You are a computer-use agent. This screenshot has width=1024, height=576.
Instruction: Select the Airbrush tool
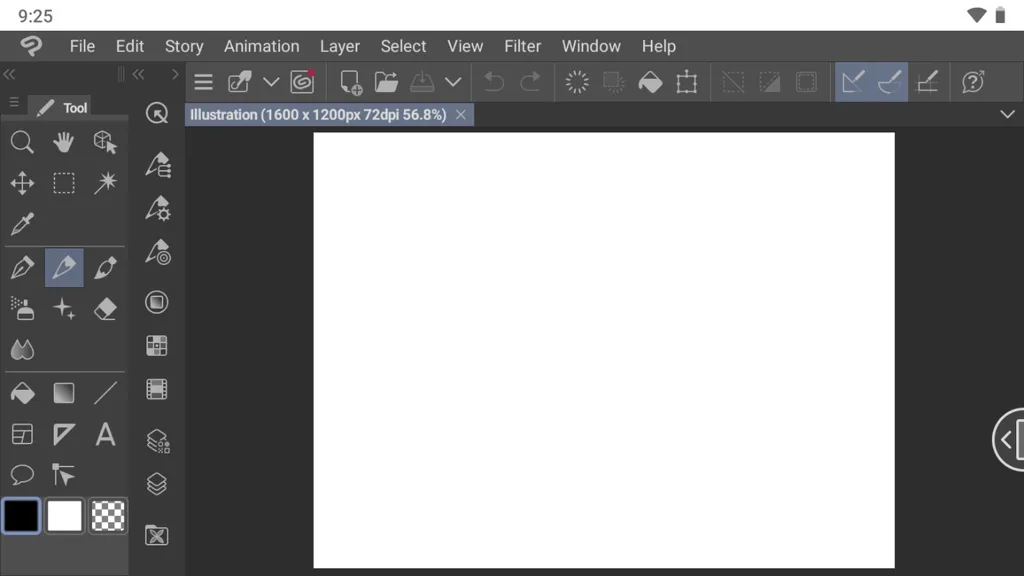click(22, 308)
